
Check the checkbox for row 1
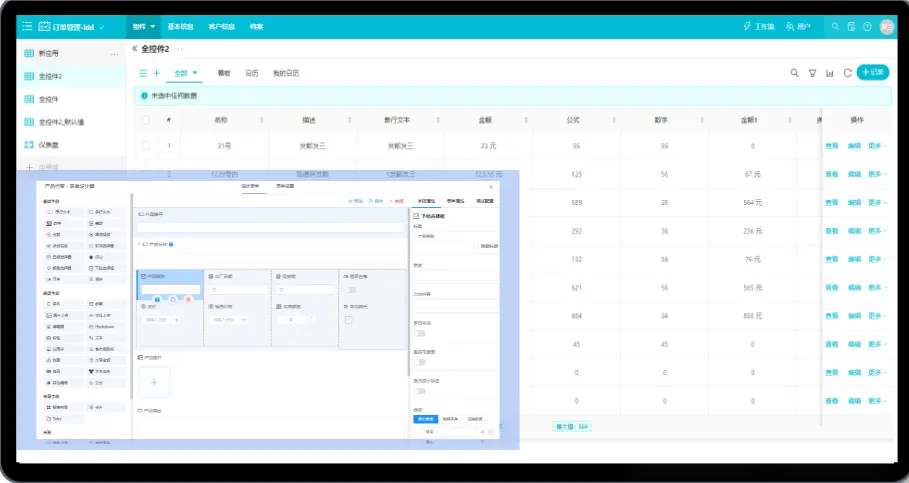(146, 146)
